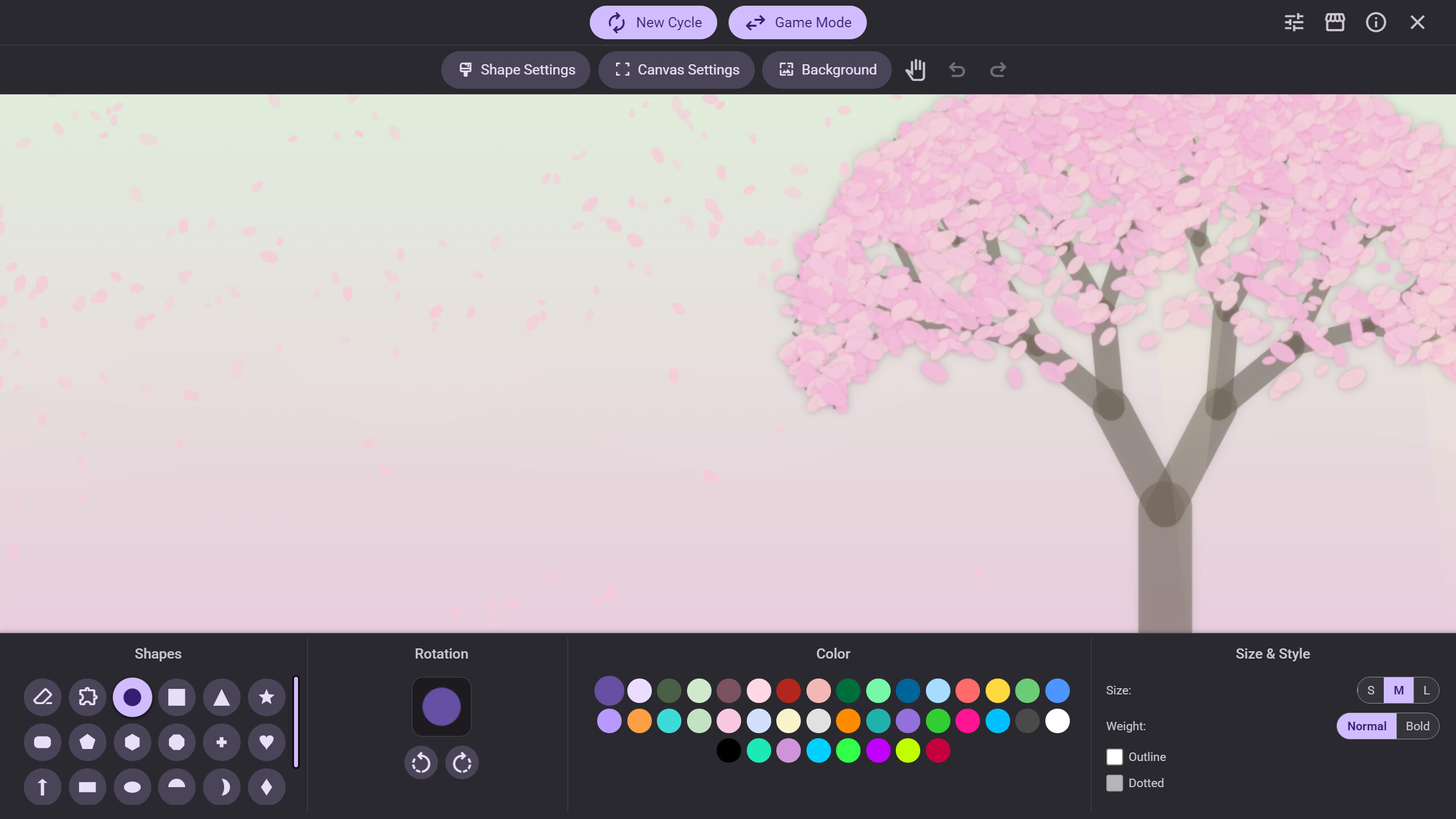Select the Star shape
Screen dimensions: 1456x819
266,697
